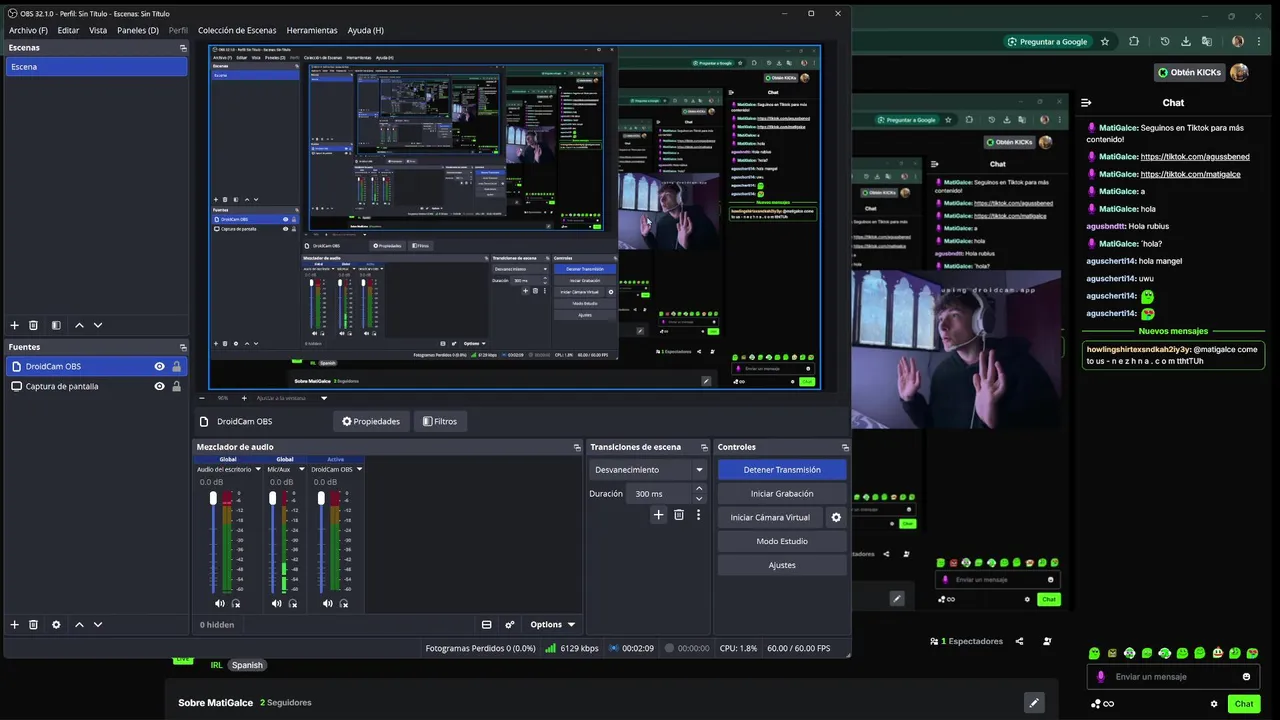Viewport: 1280px width, 720px height.
Task: Mute DroidCam OBS audio channel
Action: pyautogui.click(x=327, y=603)
